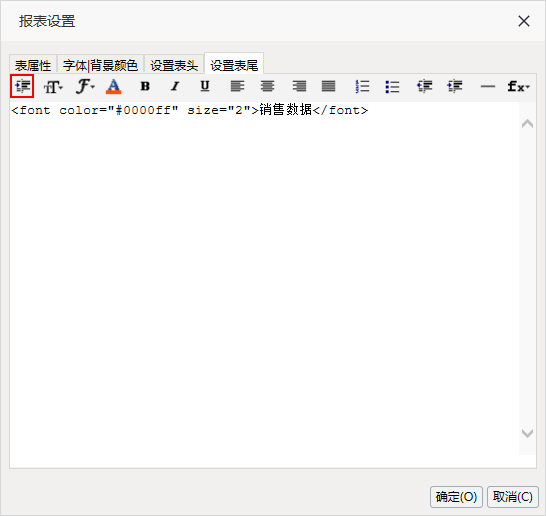The image size is (546, 516).
Task: Justify the text alignment
Action: click(x=328, y=86)
